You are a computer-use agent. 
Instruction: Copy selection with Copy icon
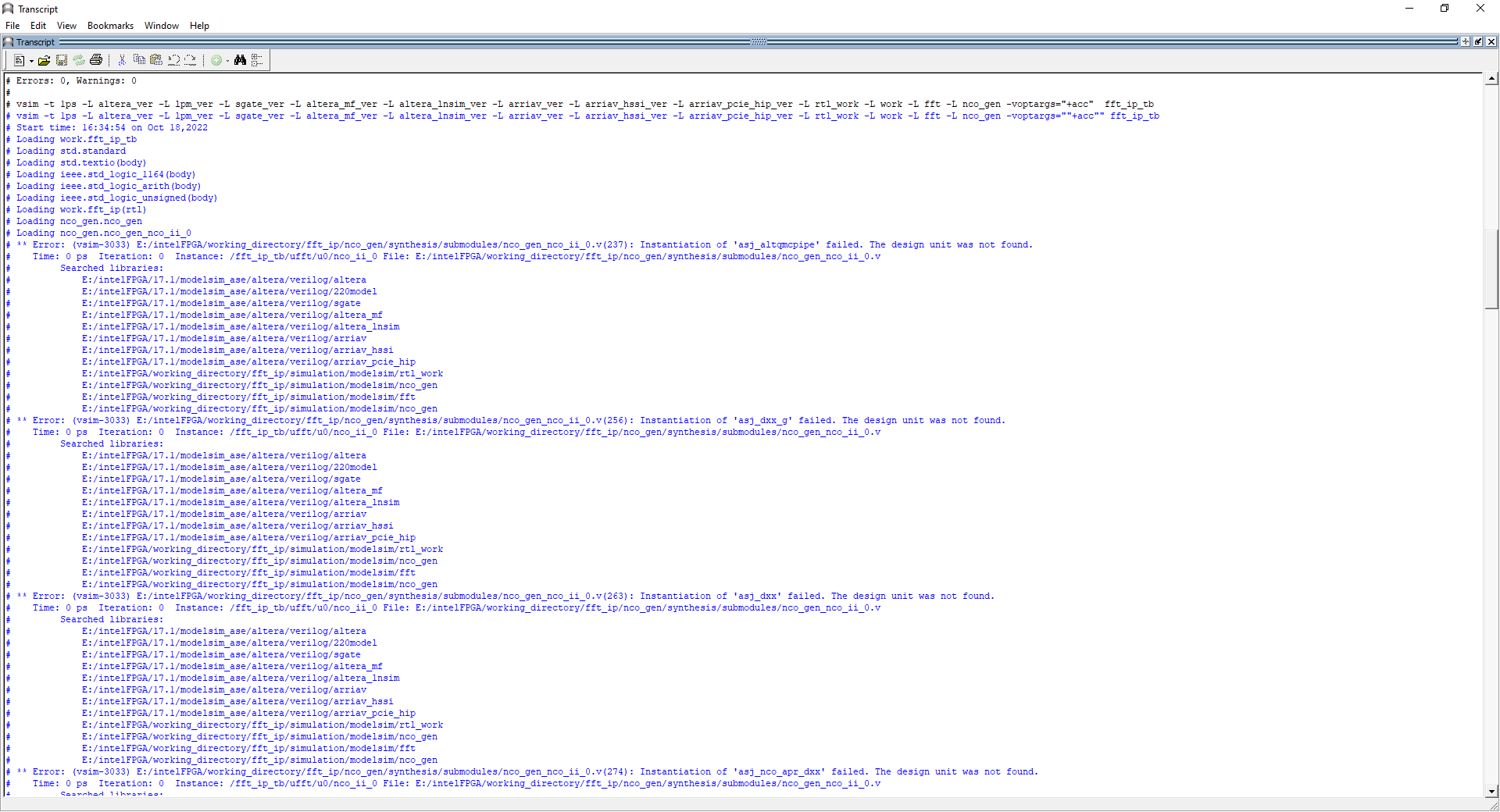(x=139, y=59)
